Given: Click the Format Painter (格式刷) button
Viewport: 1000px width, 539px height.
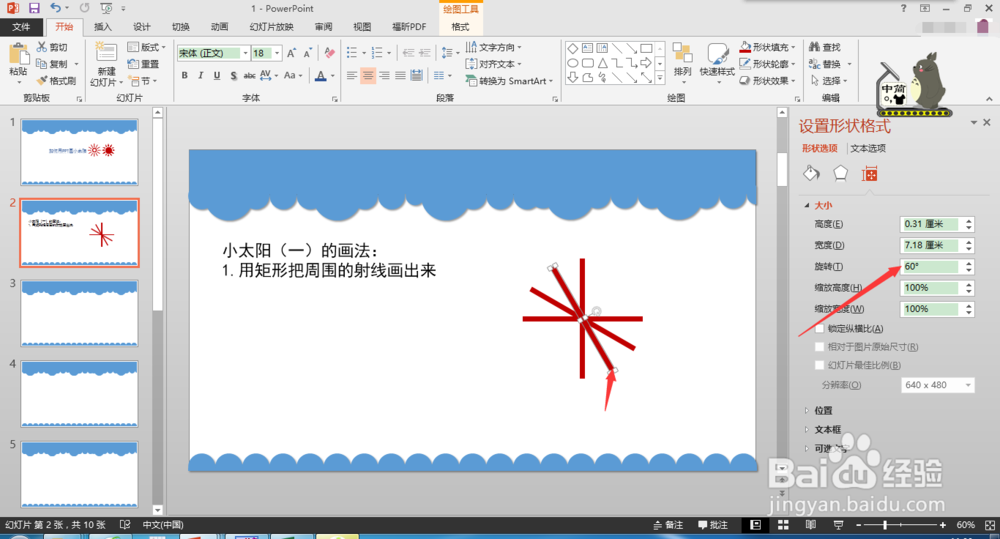Looking at the screenshot, I should pyautogui.click(x=56, y=80).
